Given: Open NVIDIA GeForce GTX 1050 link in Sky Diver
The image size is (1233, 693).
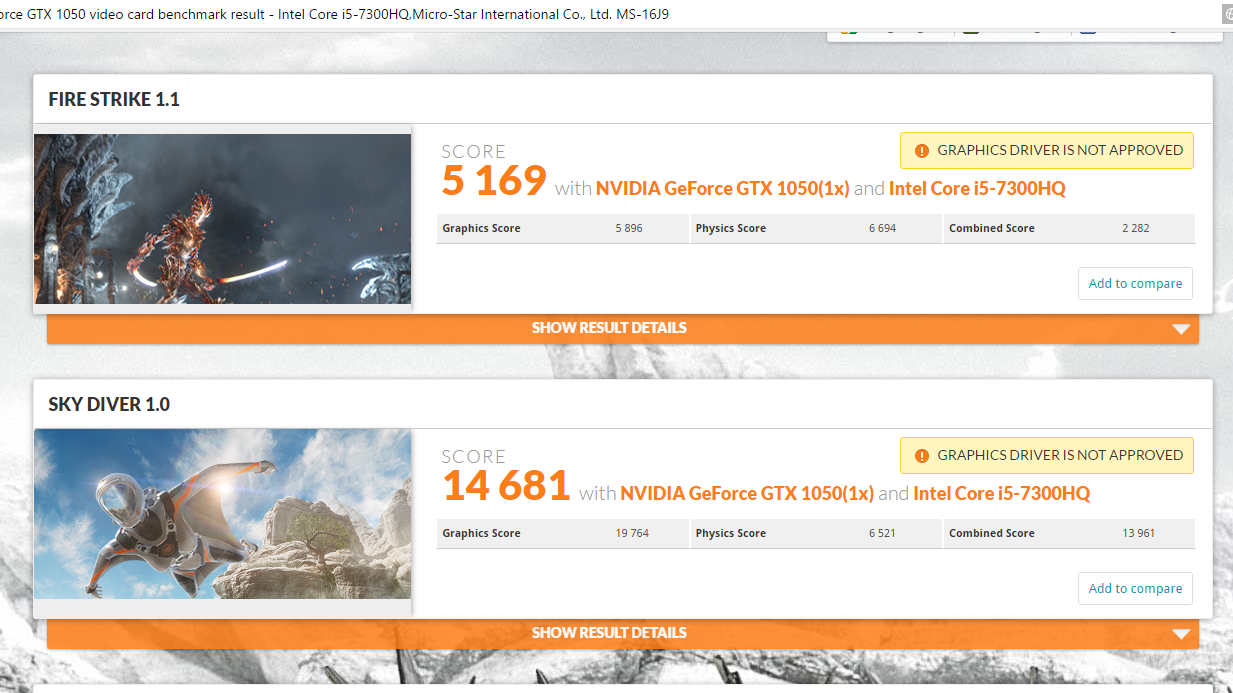Looking at the screenshot, I should (x=747, y=494).
